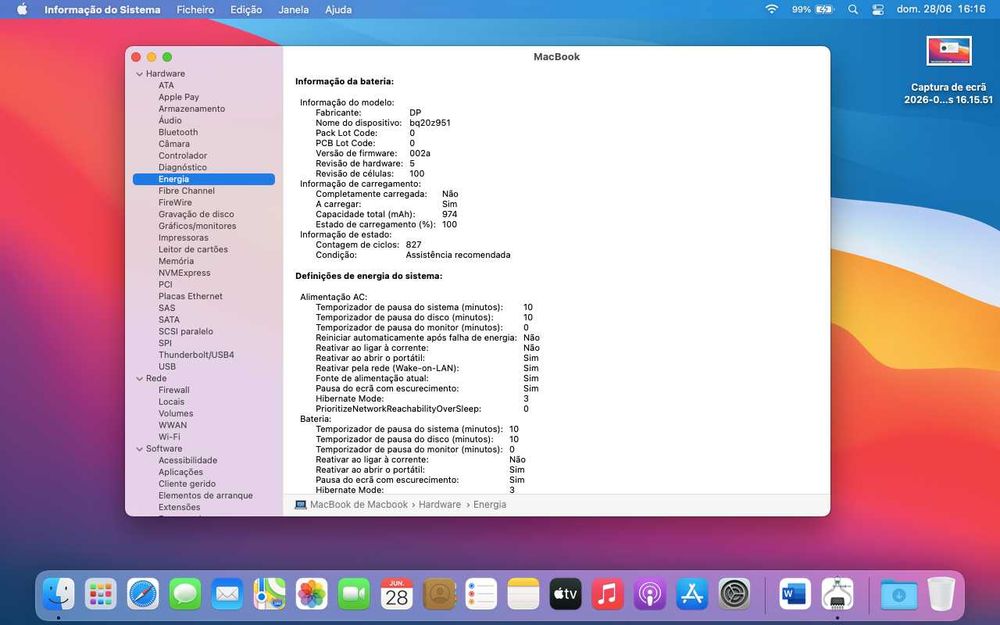This screenshot has height=625, width=1000.
Task: Select Bluetooth in the sidebar
Action: (x=178, y=132)
